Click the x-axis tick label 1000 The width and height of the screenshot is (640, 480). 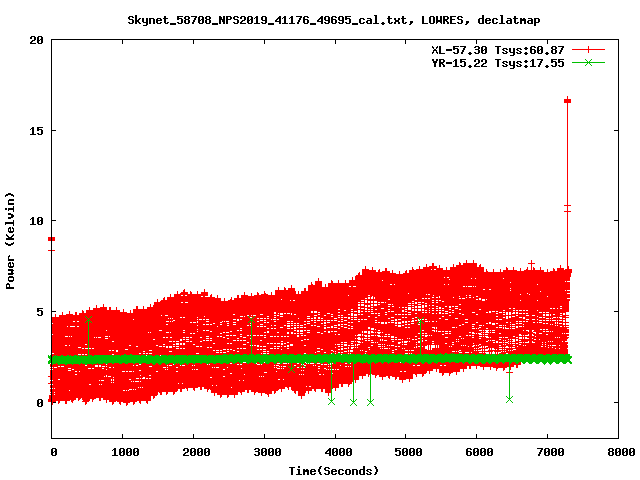[125, 452]
